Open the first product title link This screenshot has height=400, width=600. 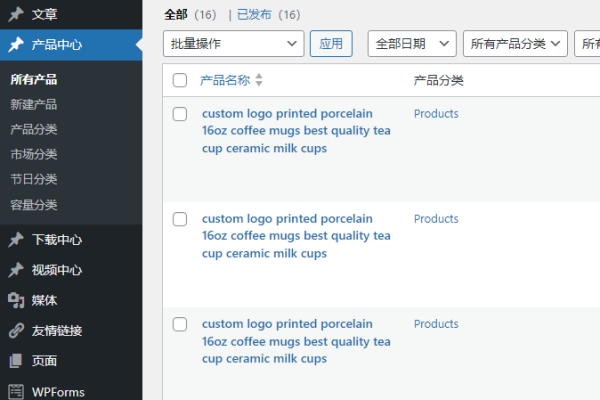click(295, 131)
